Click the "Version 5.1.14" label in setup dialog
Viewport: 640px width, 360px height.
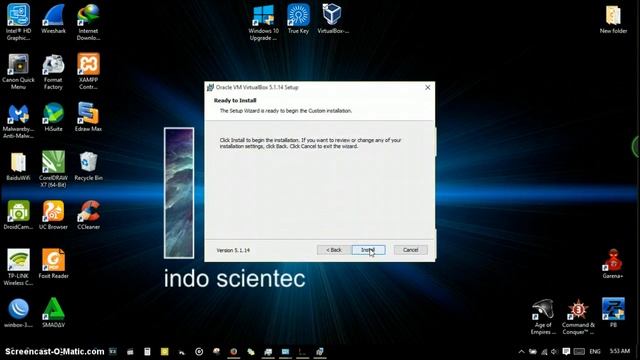tap(233, 250)
